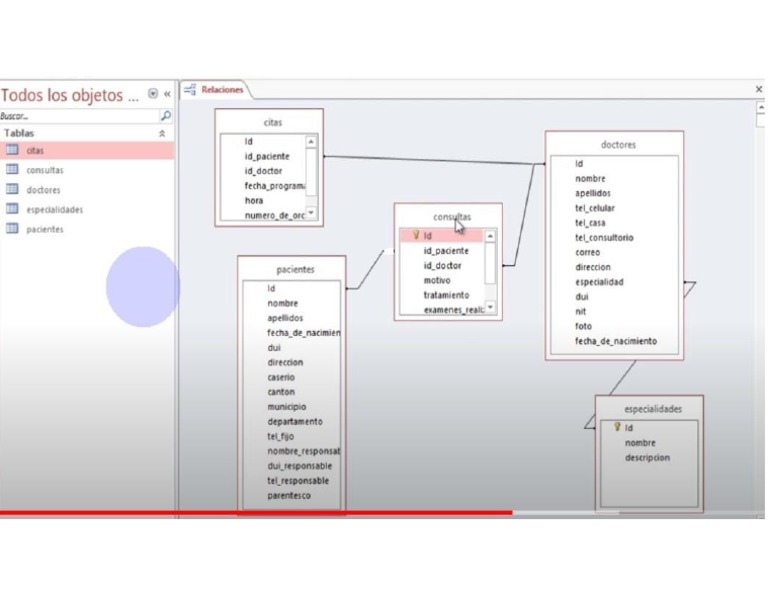768x594 pixels.
Task: Collapse the navigation pane with double chevron
Action: [167, 94]
